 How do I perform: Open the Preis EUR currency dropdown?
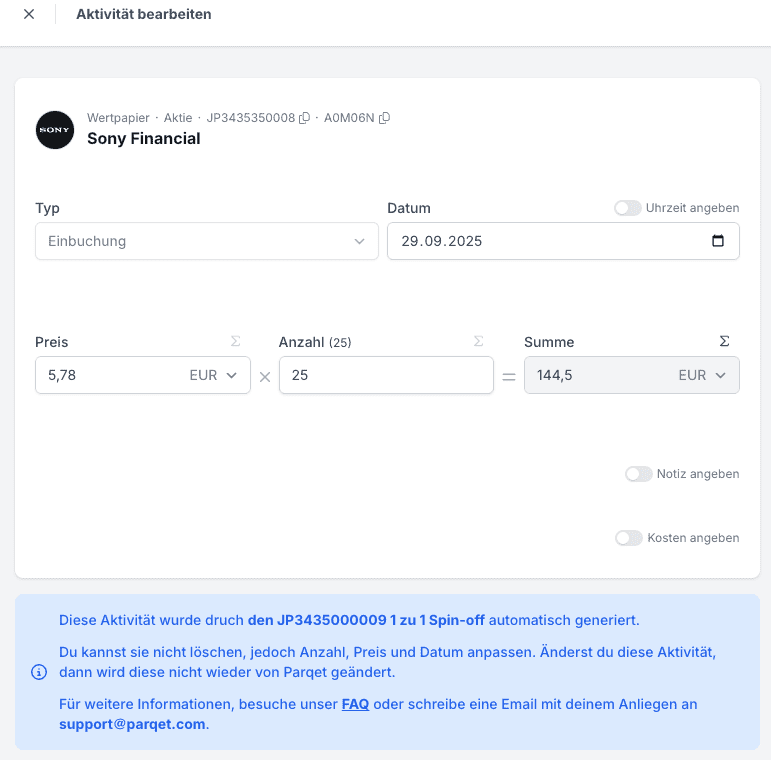point(213,375)
